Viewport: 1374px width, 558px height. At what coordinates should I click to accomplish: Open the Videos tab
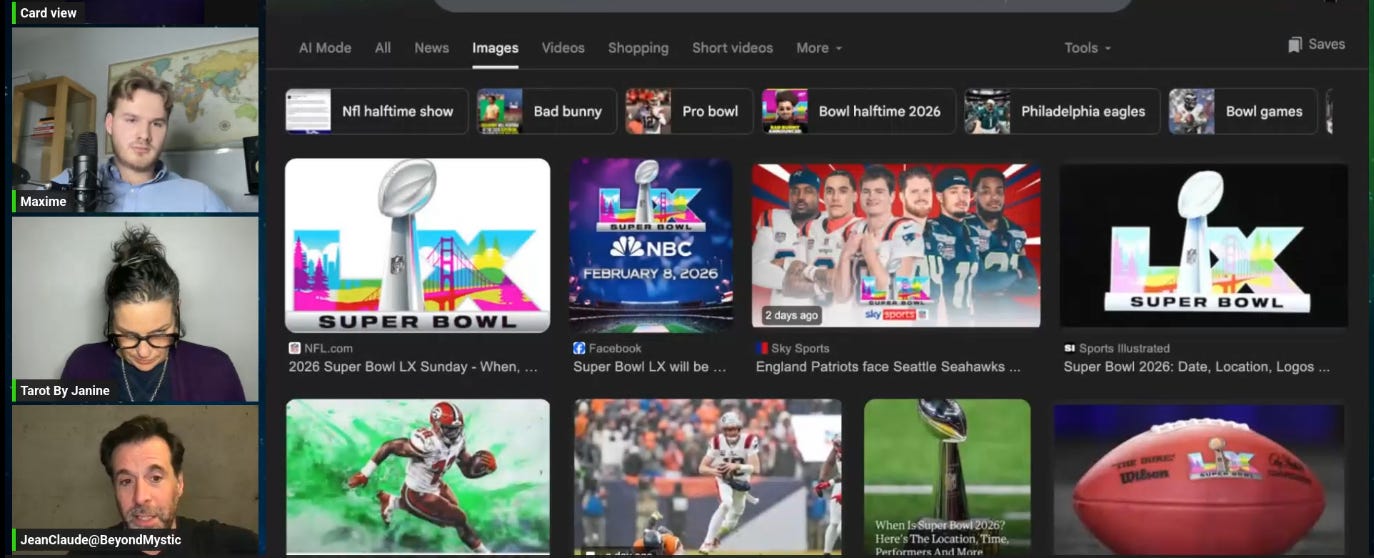point(563,47)
